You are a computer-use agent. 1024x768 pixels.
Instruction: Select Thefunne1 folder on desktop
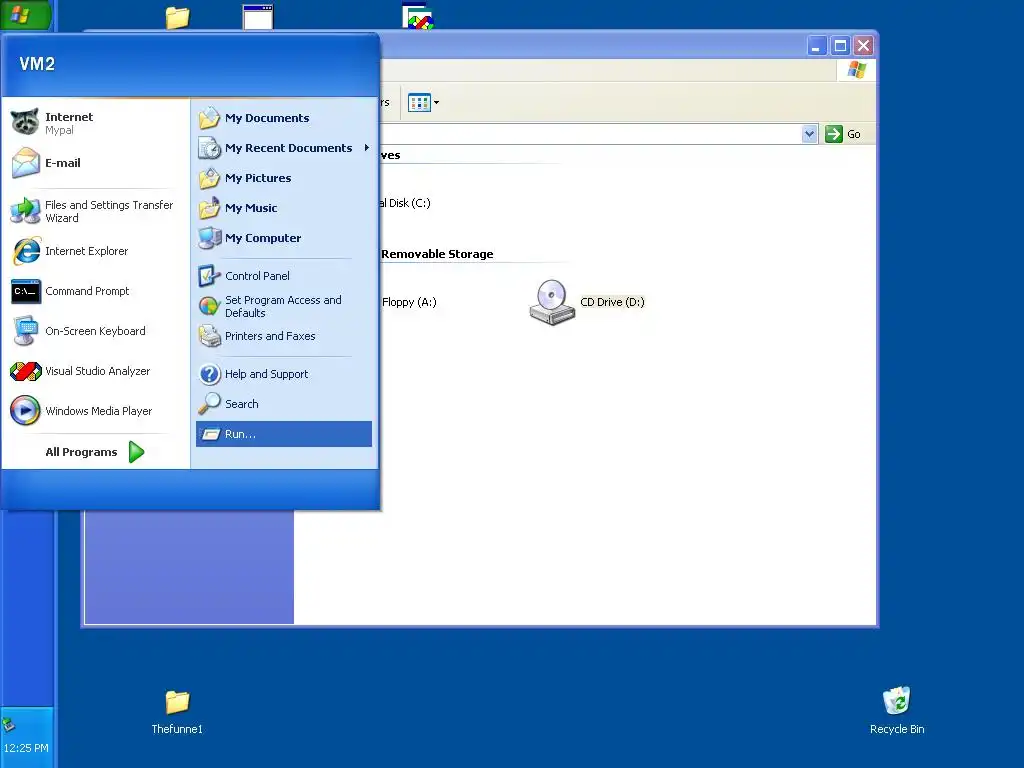tap(177, 712)
